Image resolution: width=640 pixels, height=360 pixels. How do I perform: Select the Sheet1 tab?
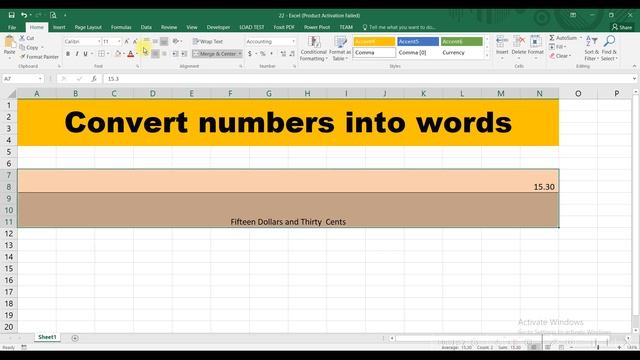[47, 337]
